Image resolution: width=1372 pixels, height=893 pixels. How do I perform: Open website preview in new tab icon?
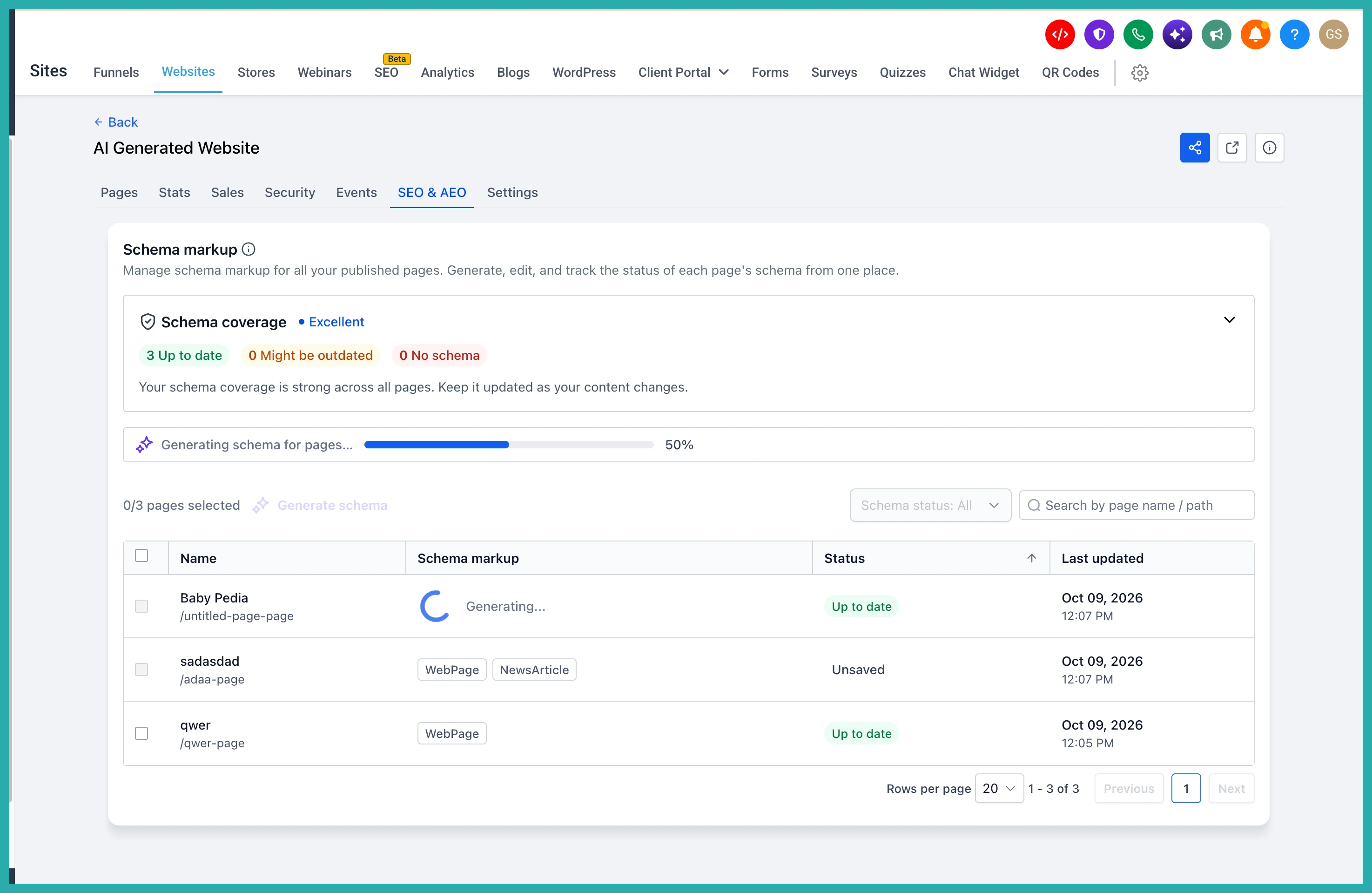tap(1232, 148)
